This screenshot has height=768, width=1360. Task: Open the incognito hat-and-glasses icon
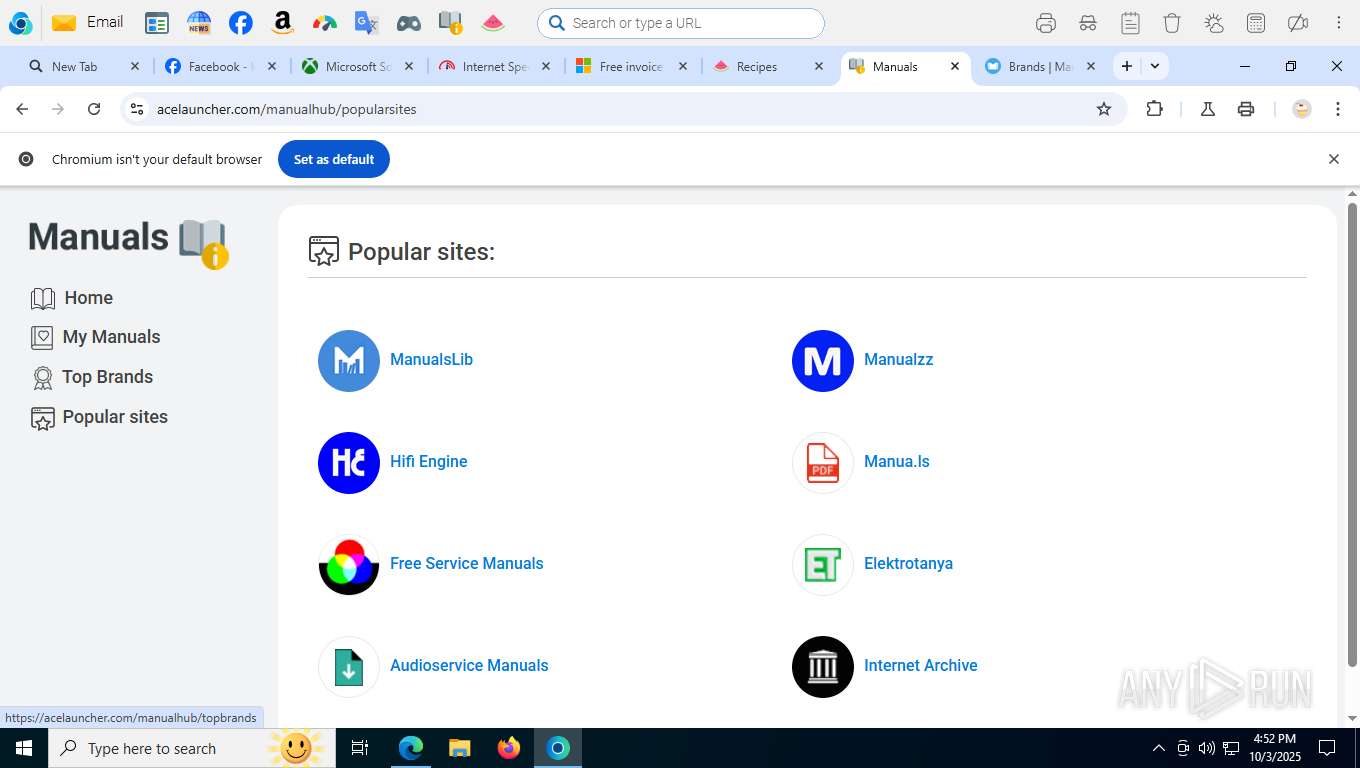[x=1088, y=23]
